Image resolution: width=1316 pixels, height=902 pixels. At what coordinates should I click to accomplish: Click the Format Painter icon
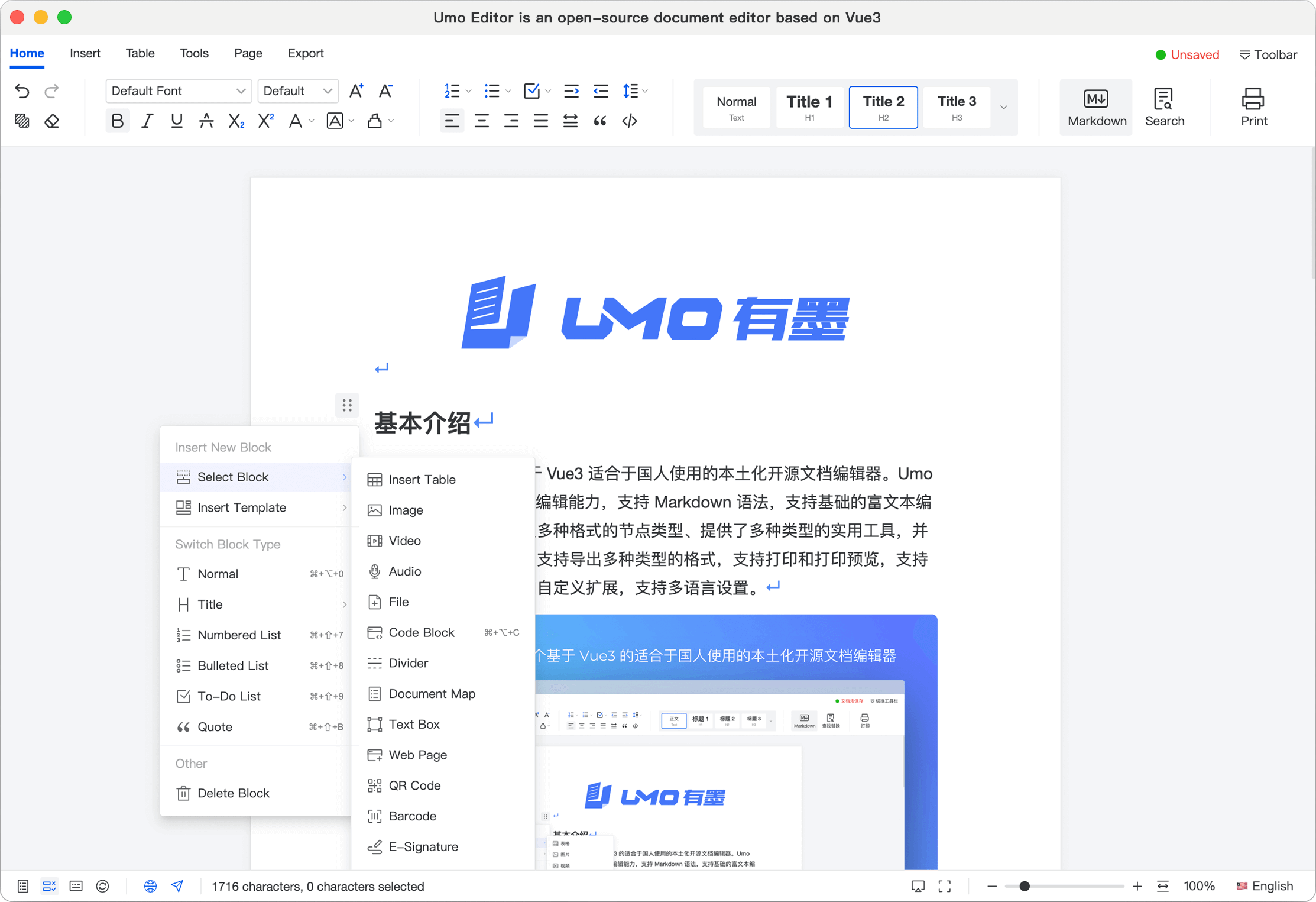pyautogui.click(x=22, y=121)
